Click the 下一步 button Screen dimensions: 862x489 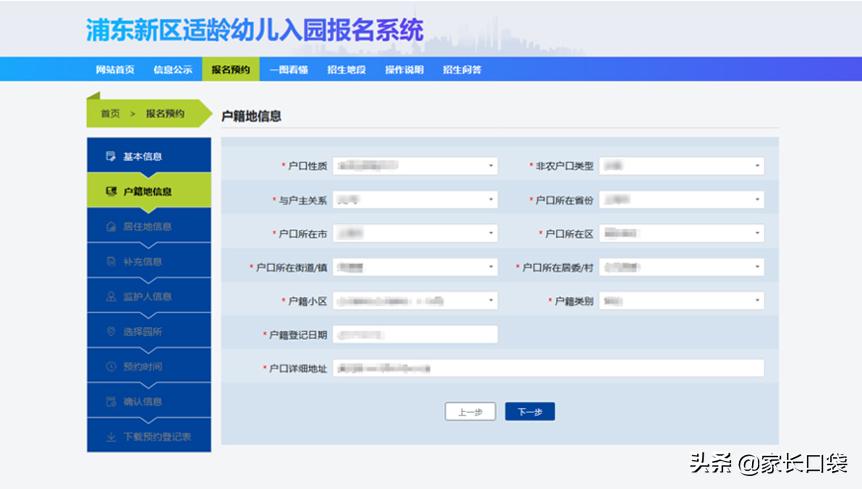pyautogui.click(x=530, y=412)
